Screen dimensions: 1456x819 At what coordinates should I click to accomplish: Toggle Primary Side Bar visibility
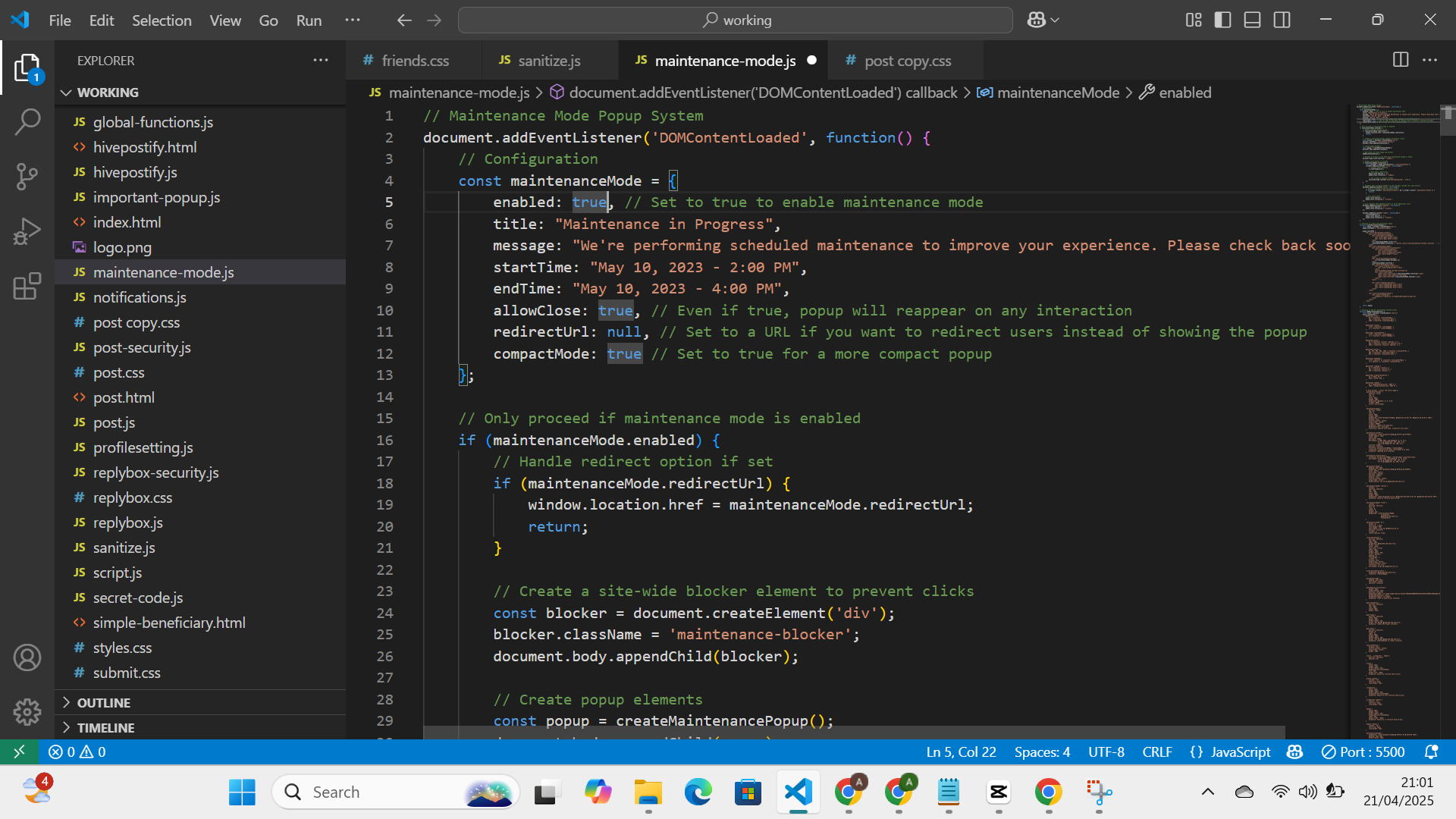[1223, 20]
